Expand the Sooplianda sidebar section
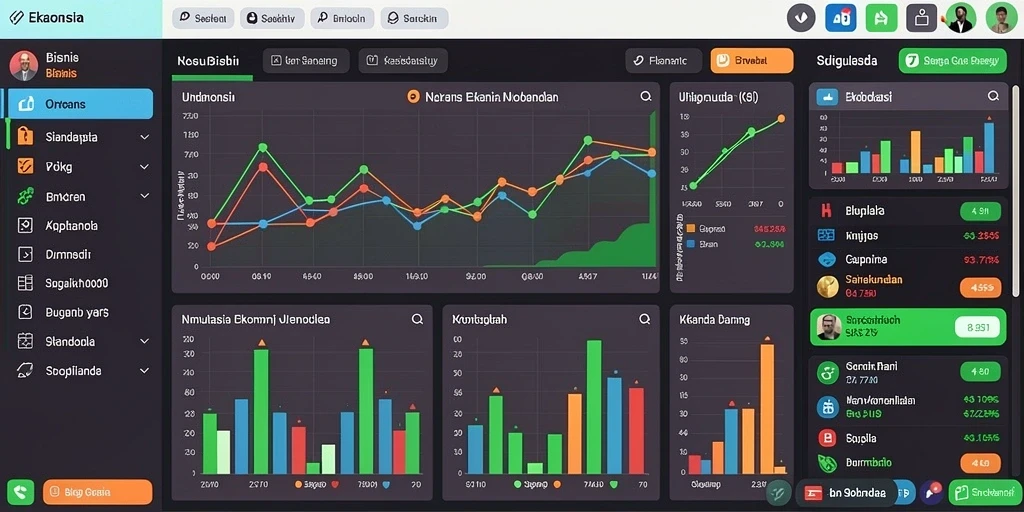Screen dimensions: 1024x512 [144, 371]
